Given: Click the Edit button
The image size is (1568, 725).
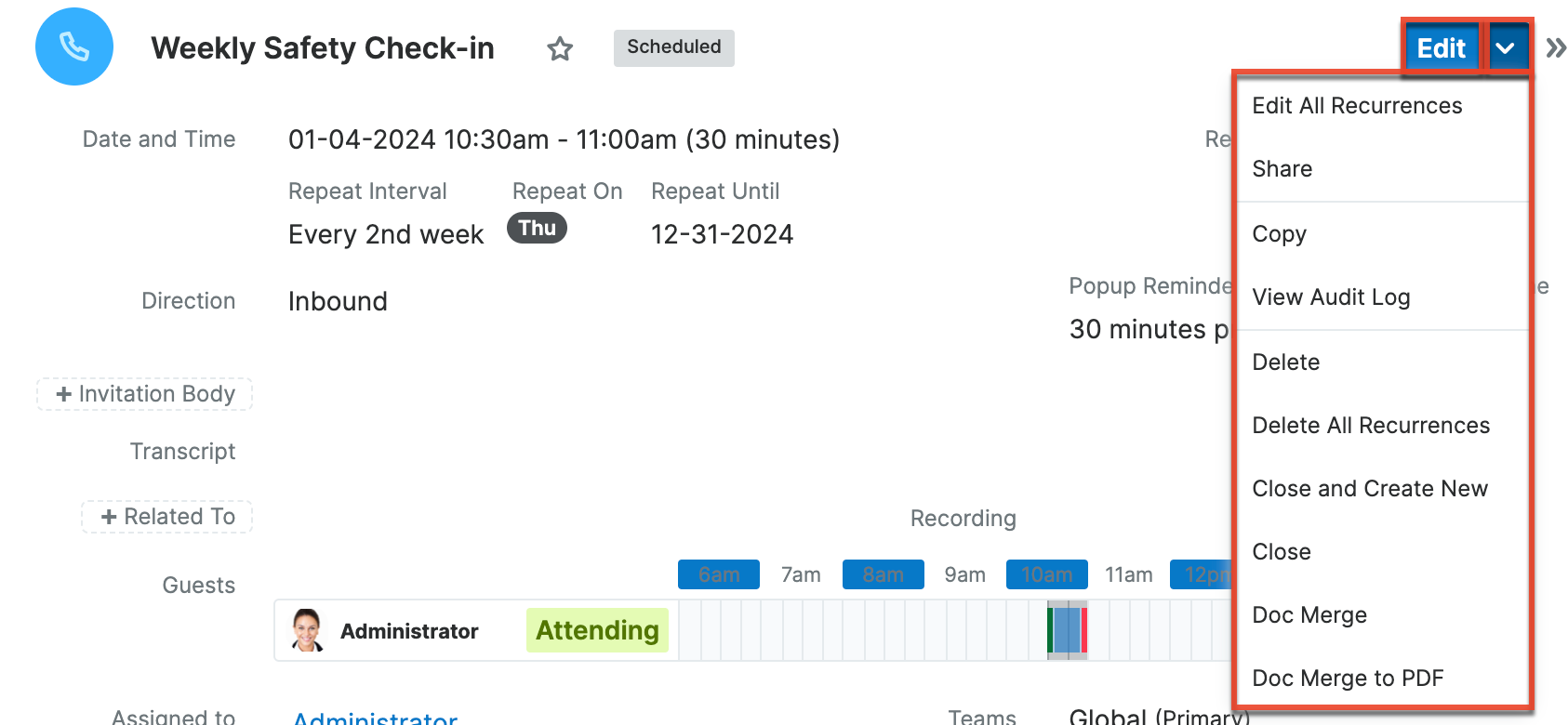Looking at the screenshot, I should 1441,48.
